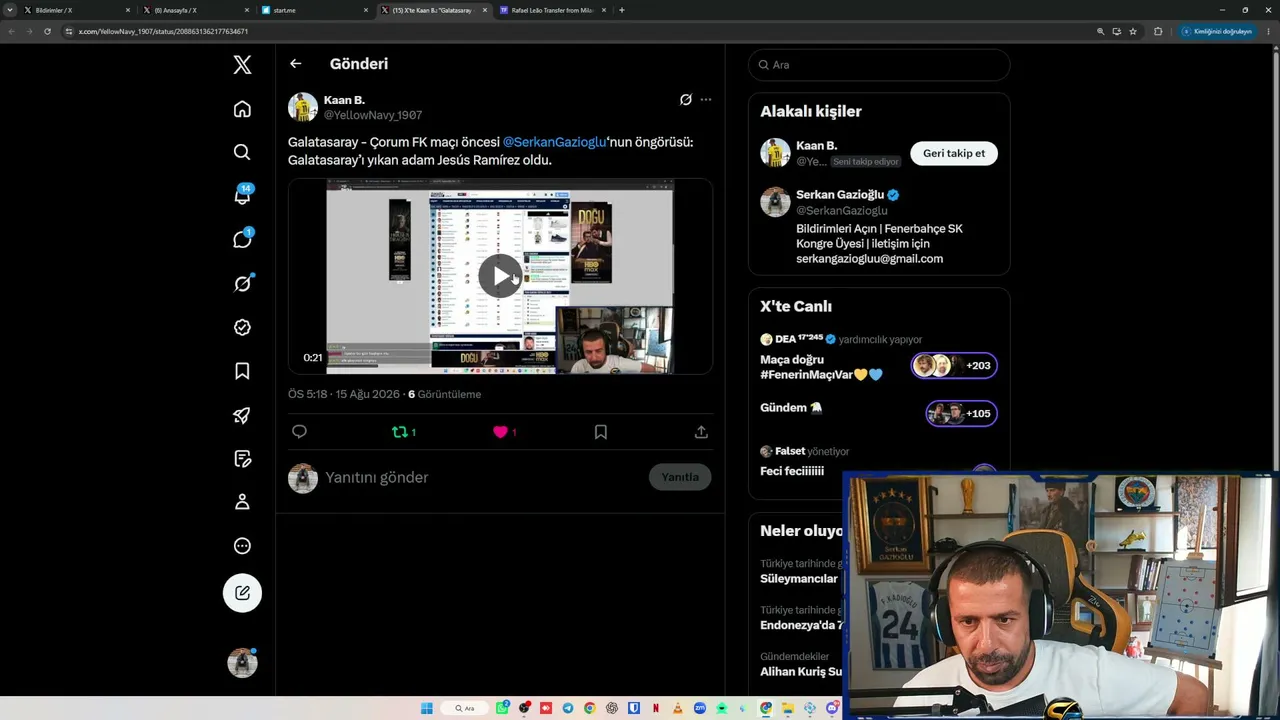Open Serkan Gazioğlu's profile in Alakalı kişiler
Screen dimensions: 1280x720
[841, 195]
